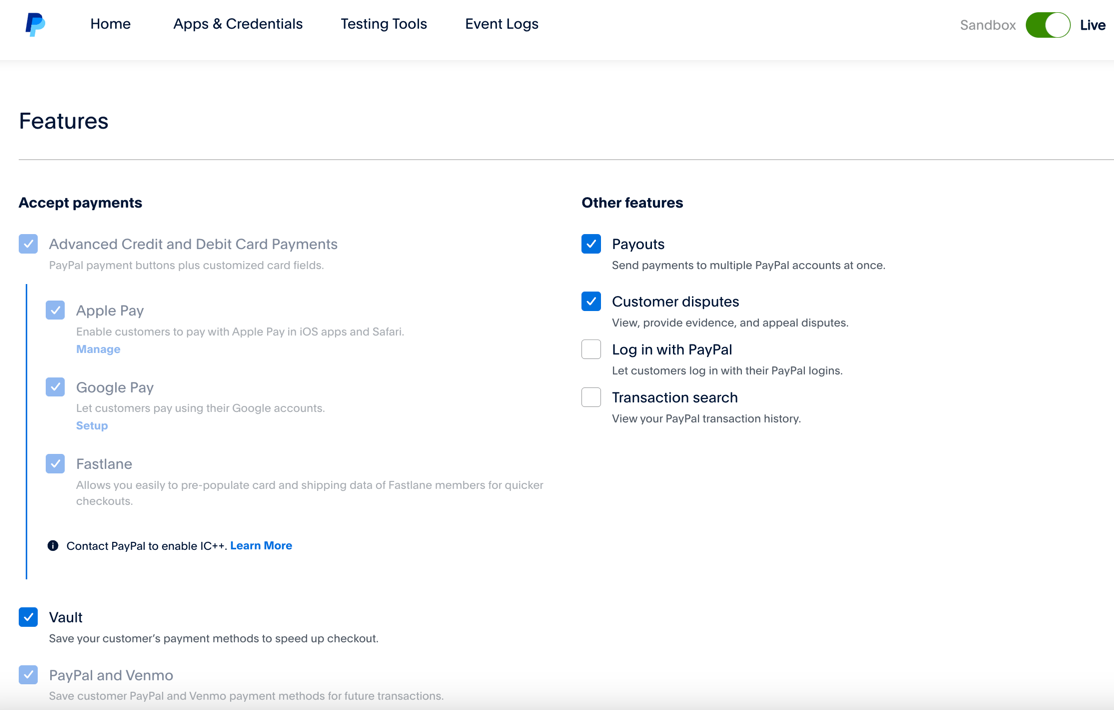Go to Apps & Credentials
1114x710 pixels.
[x=238, y=24]
